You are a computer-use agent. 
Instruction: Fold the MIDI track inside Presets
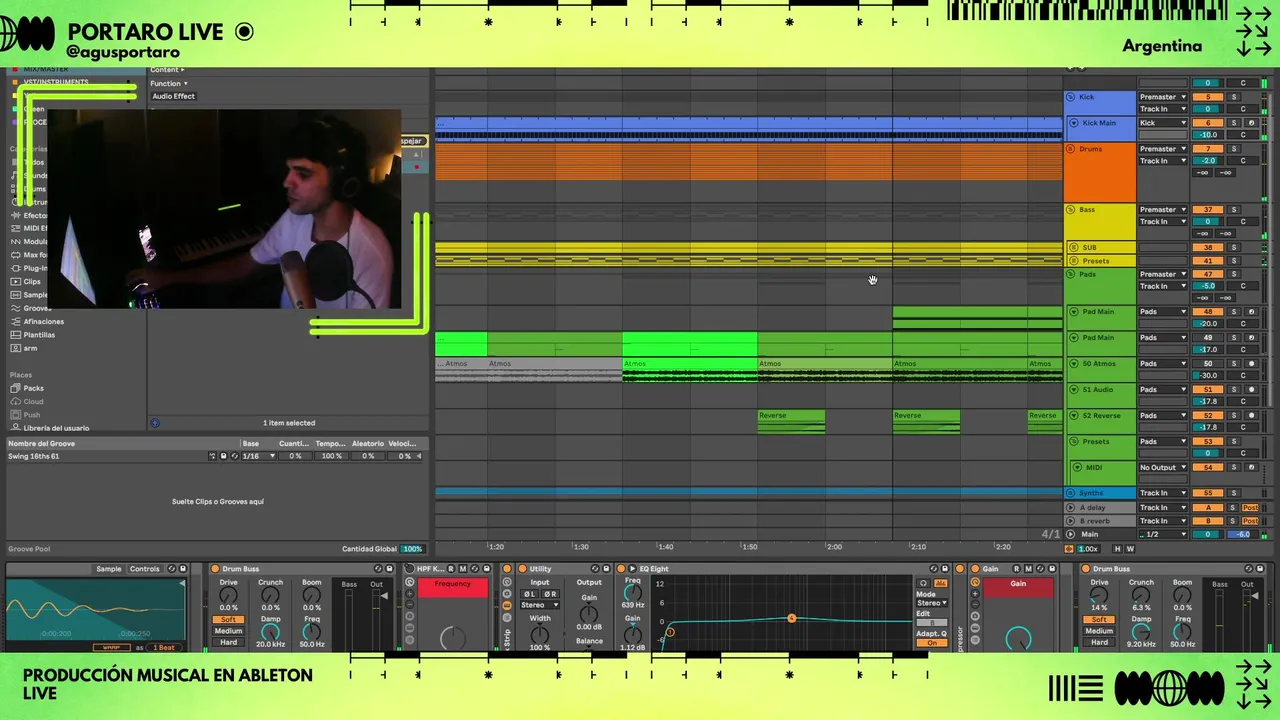point(1077,467)
